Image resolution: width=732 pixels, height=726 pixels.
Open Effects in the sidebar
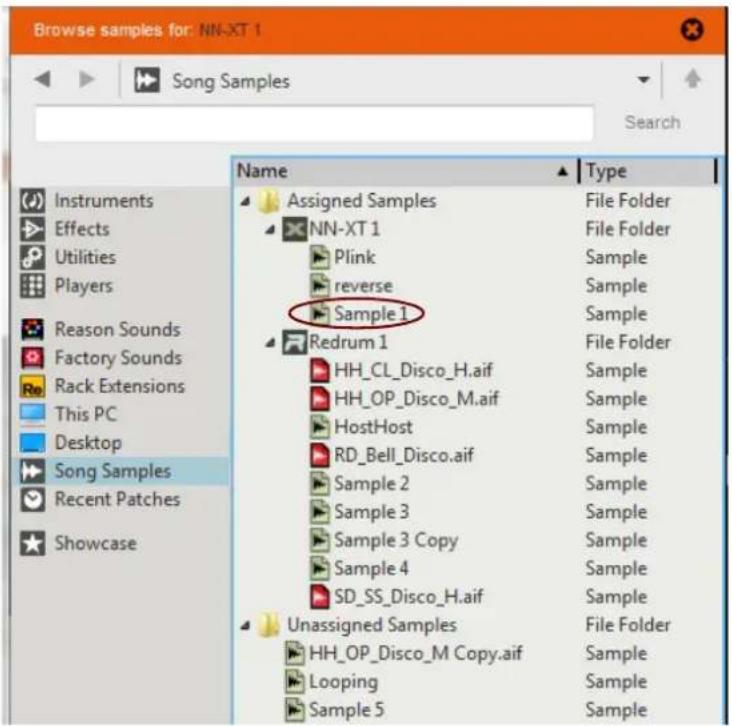click(x=82, y=229)
